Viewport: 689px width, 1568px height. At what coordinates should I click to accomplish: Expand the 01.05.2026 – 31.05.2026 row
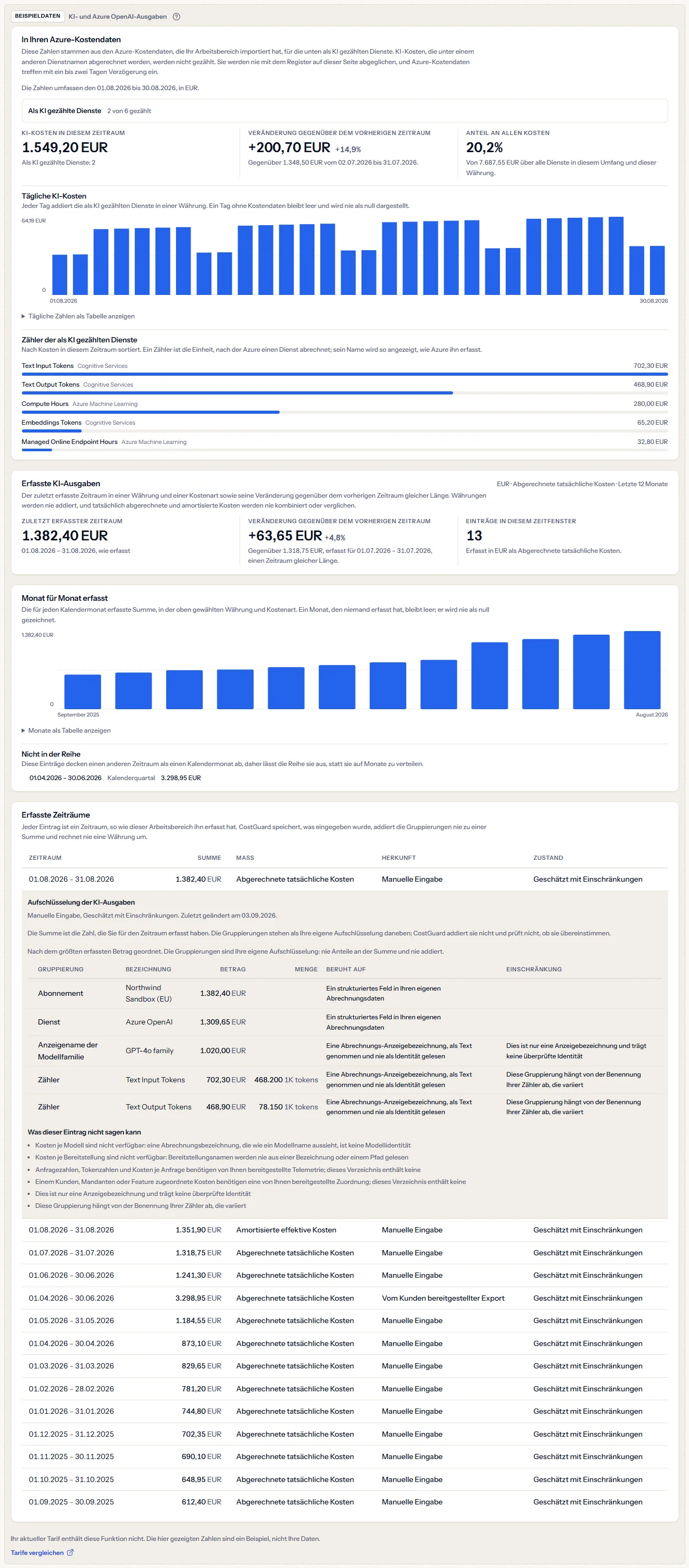coord(344,1320)
